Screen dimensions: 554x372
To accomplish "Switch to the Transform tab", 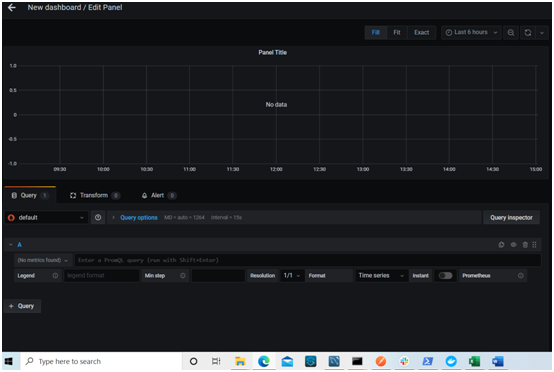I will tap(95, 195).
